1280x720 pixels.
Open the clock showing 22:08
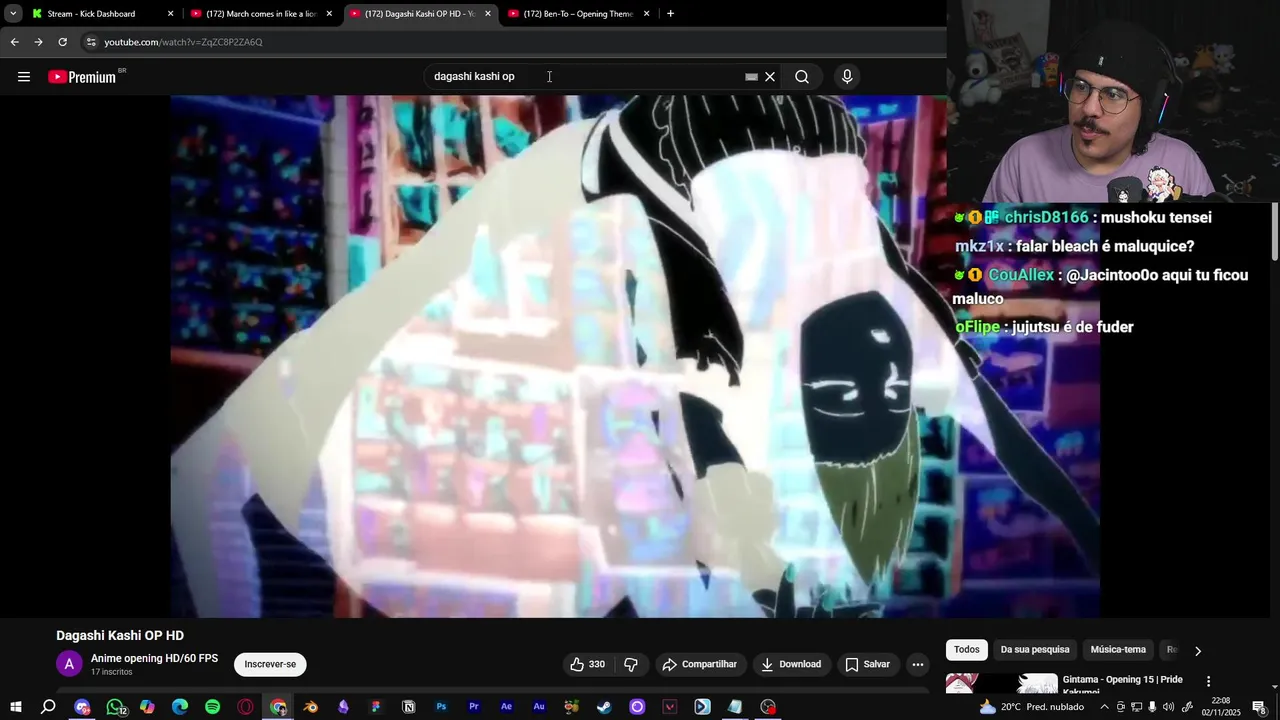[x=1220, y=707]
